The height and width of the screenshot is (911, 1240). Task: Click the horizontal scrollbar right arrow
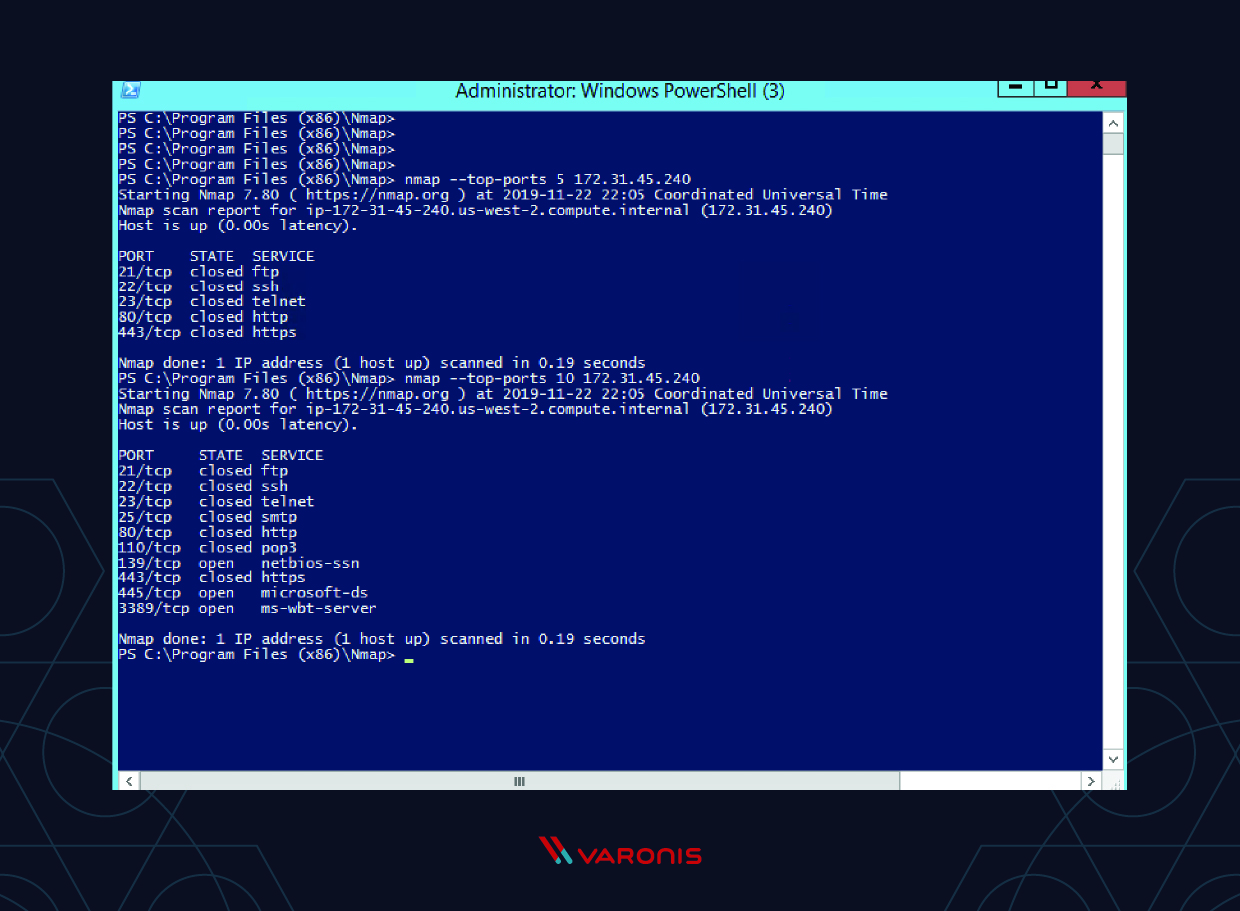[1091, 781]
